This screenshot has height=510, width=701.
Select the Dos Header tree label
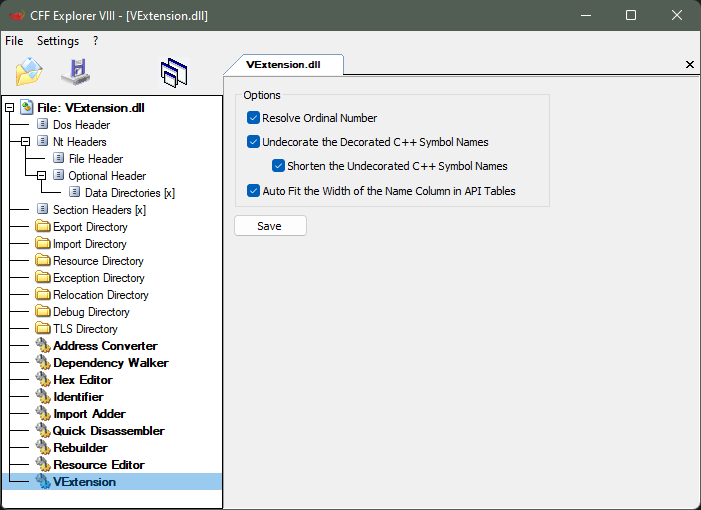81,125
